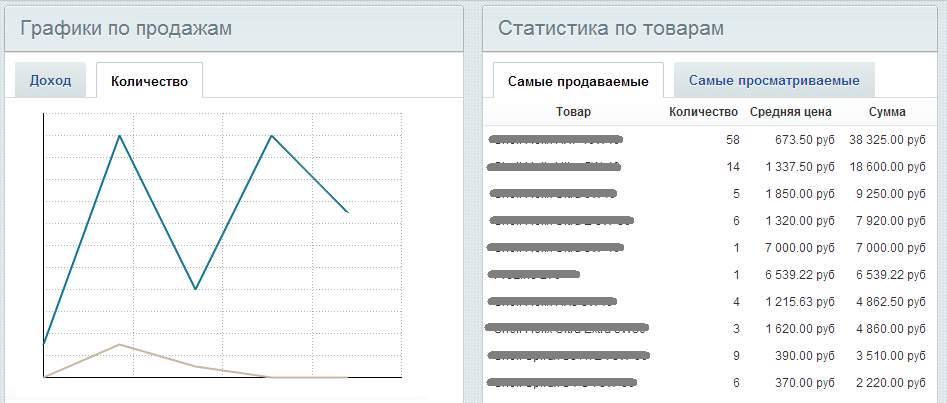
Task: Click the Графики по продажам panel header
Action: (x=234, y=28)
